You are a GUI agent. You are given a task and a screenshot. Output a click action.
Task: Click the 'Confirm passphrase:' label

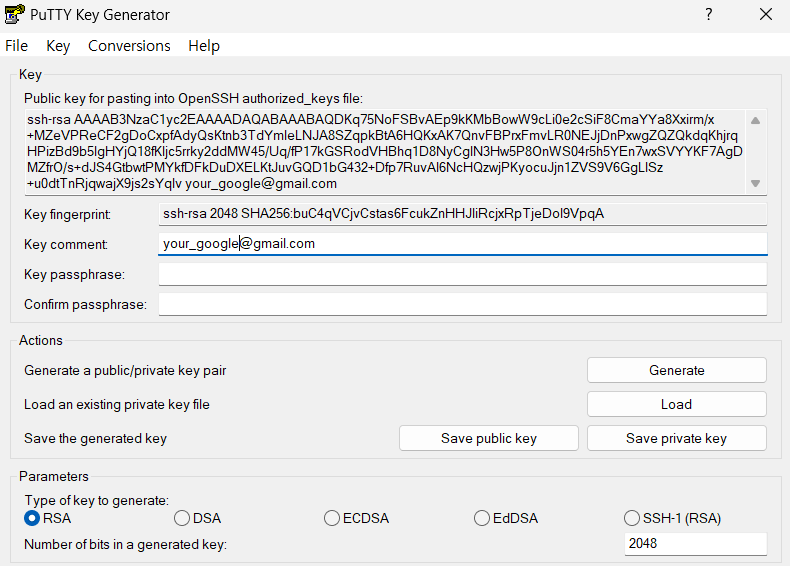(86, 305)
